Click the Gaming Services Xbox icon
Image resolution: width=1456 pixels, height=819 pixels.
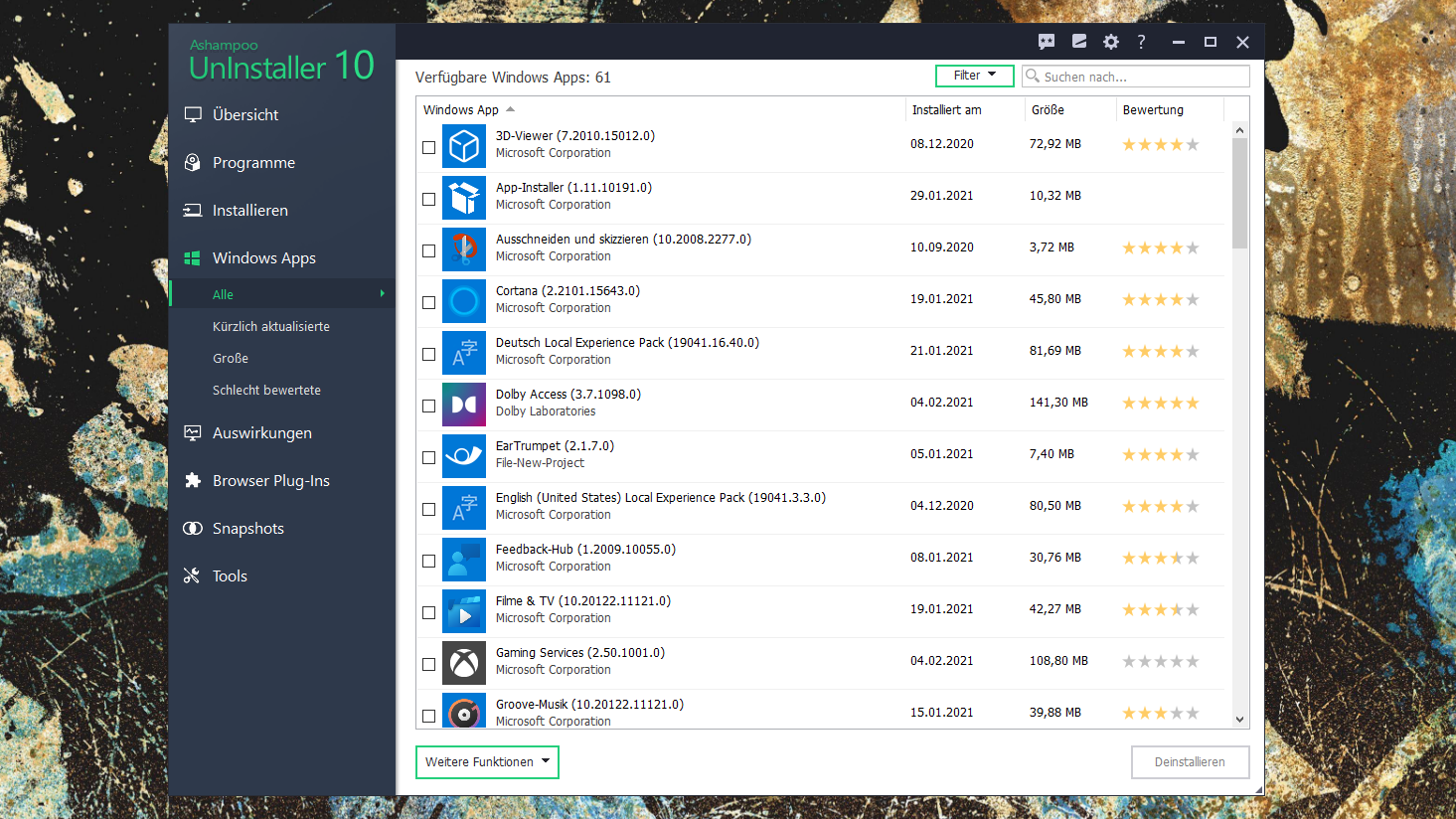pyautogui.click(x=464, y=663)
